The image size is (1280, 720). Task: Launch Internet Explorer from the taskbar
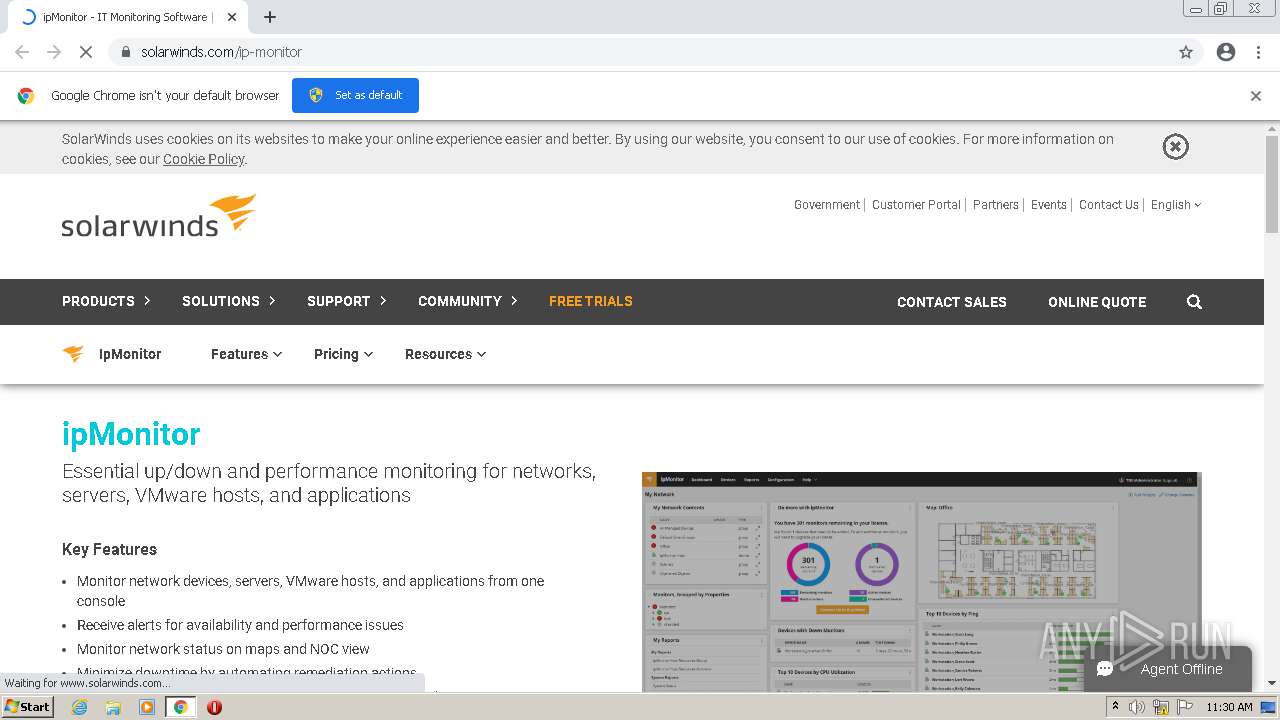pyautogui.click(x=79, y=707)
